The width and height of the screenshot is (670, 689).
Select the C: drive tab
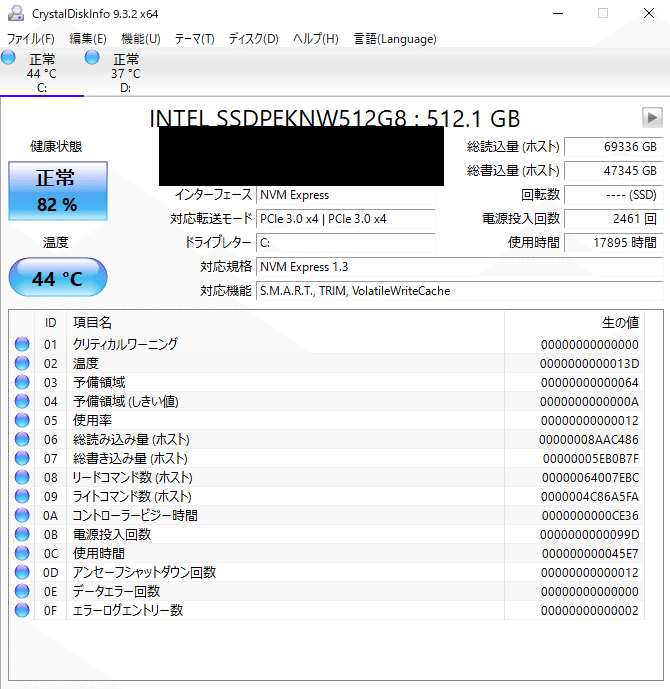pyautogui.click(x=42, y=73)
